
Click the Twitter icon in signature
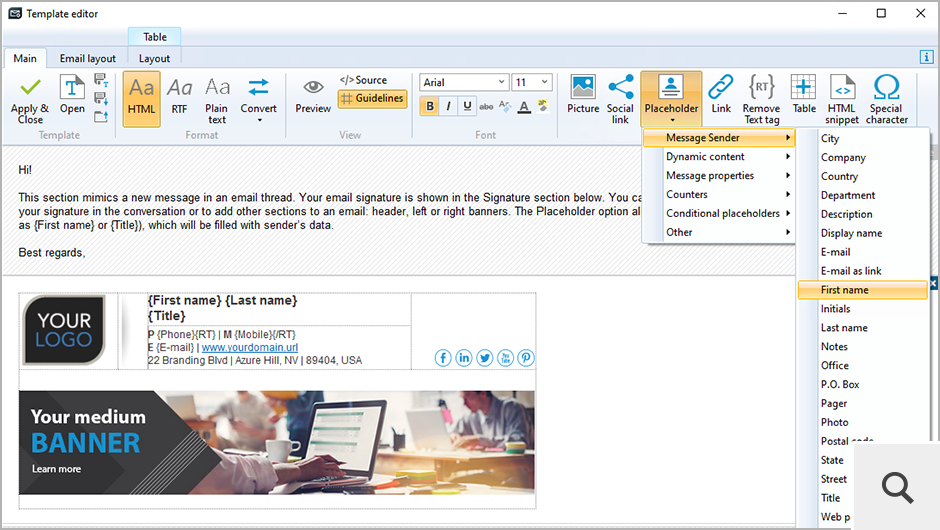[x=484, y=358]
